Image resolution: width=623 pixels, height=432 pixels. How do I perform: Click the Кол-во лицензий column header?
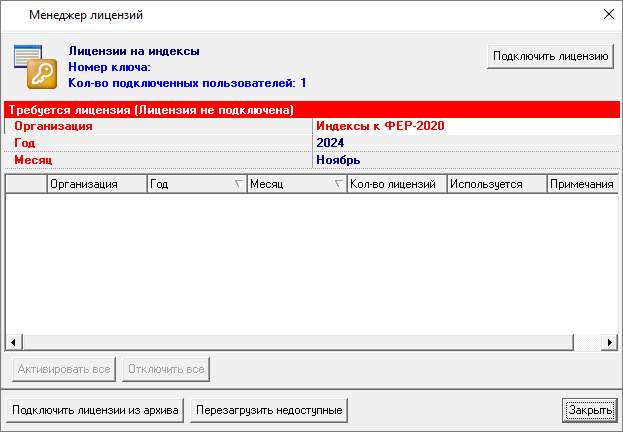pyautogui.click(x=397, y=184)
